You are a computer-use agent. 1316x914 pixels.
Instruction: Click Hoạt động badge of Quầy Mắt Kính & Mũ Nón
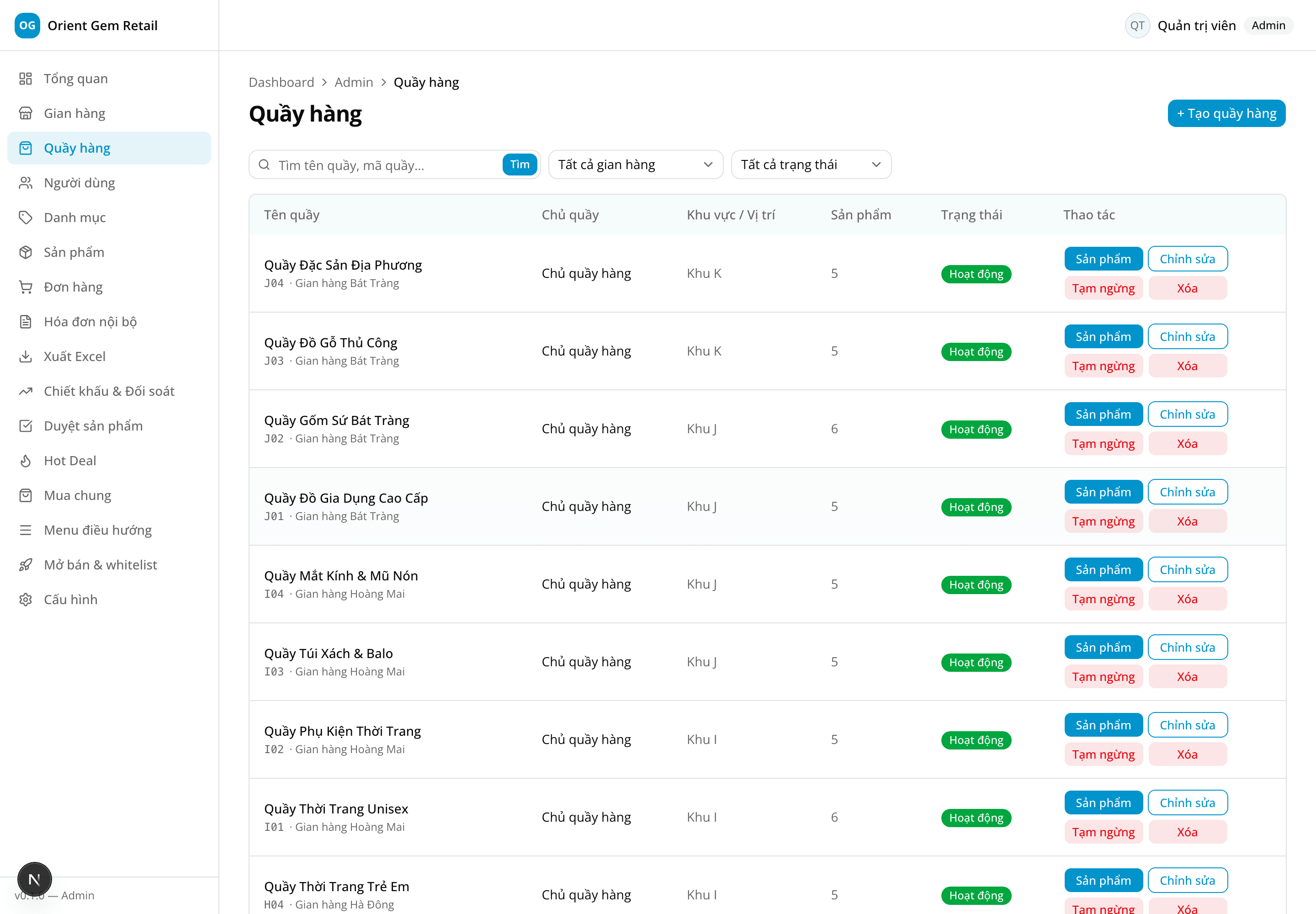976,585
